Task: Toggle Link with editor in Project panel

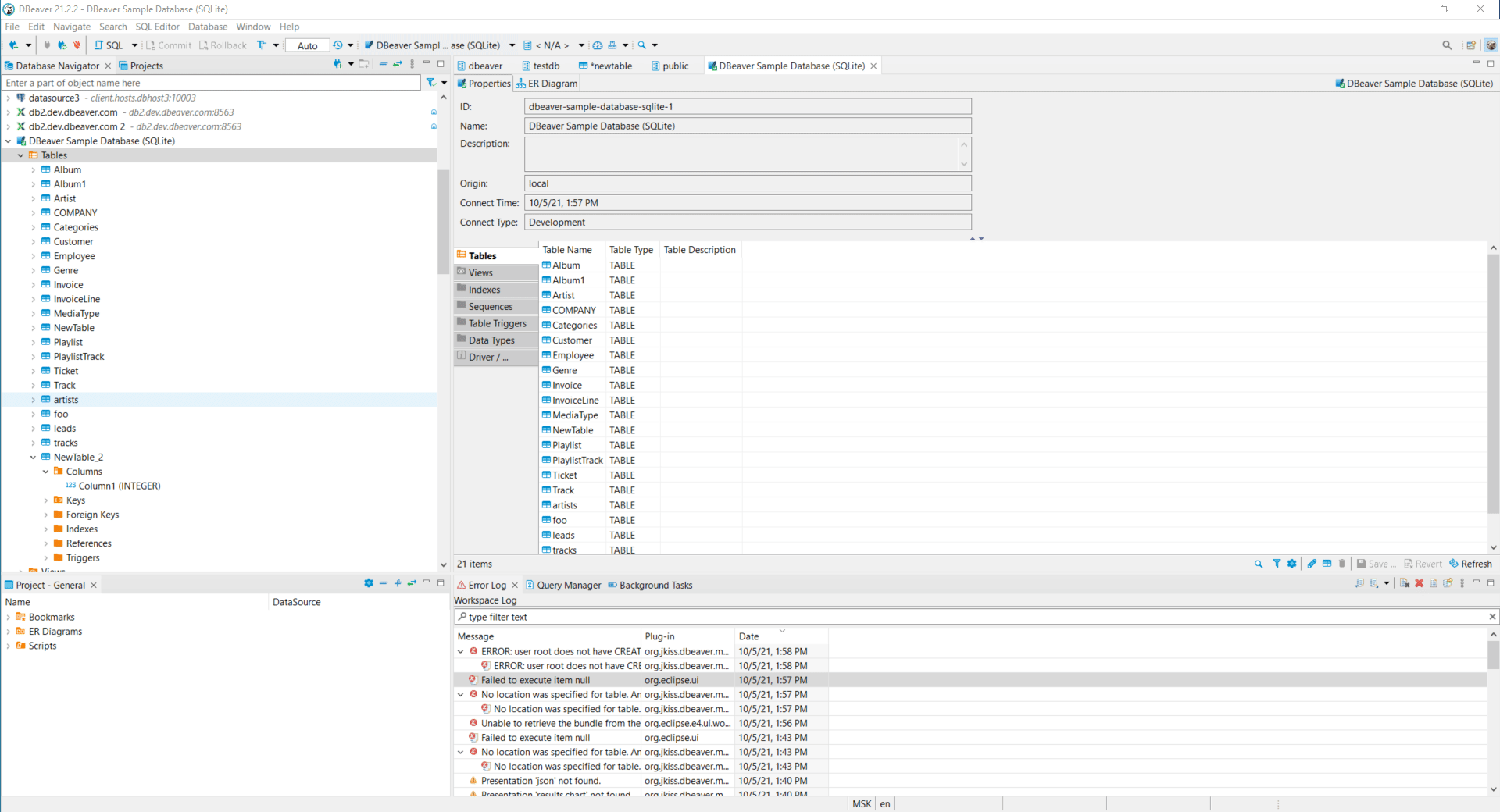Action: click(x=412, y=583)
